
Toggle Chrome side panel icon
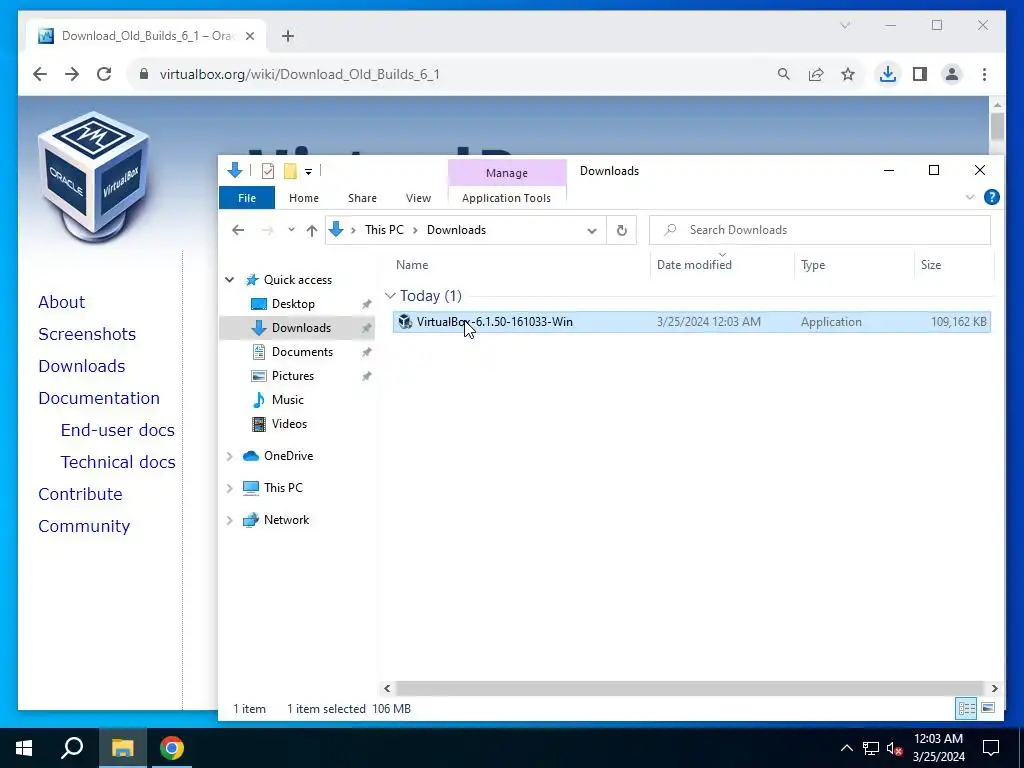coord(920,74)
